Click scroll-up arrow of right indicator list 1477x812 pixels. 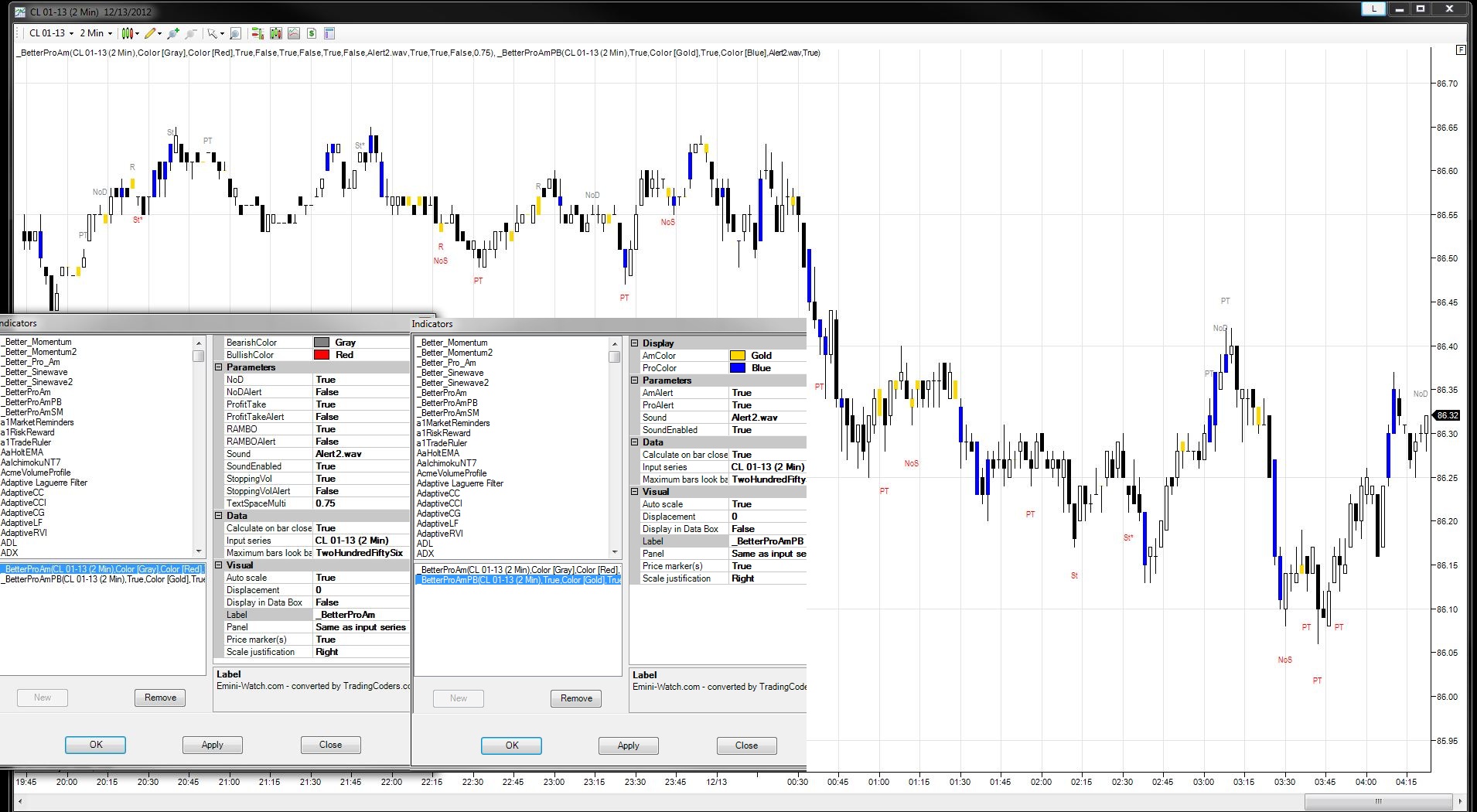pos(615,343)
